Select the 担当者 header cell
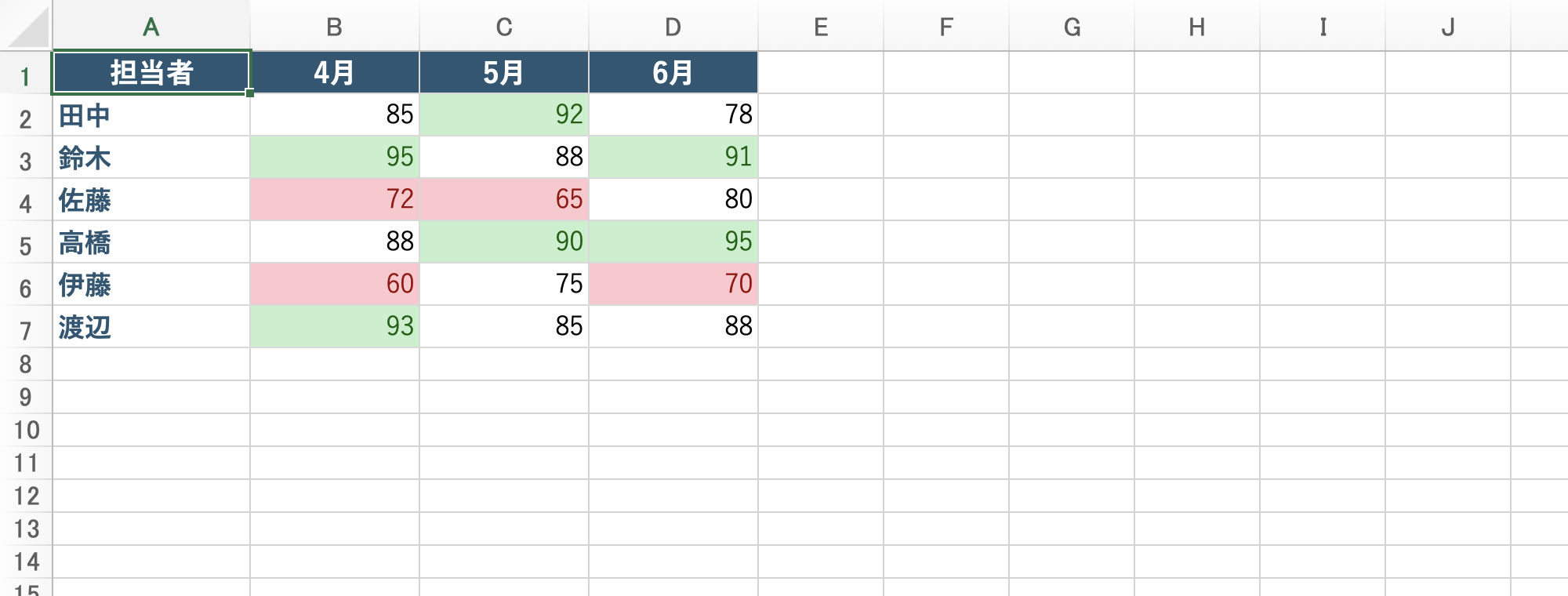 [x=151, y=73]
